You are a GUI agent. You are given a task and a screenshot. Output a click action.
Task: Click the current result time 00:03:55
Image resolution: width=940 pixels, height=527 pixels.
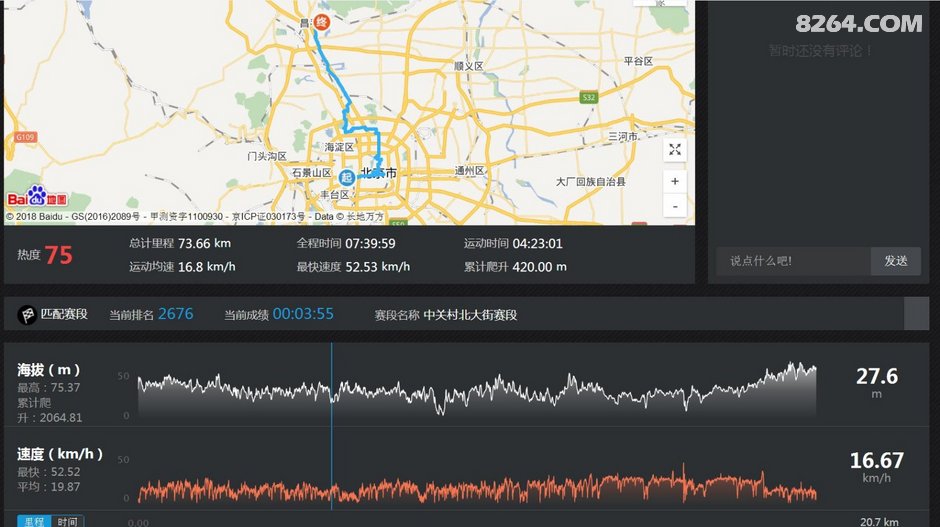pos(303,314)
